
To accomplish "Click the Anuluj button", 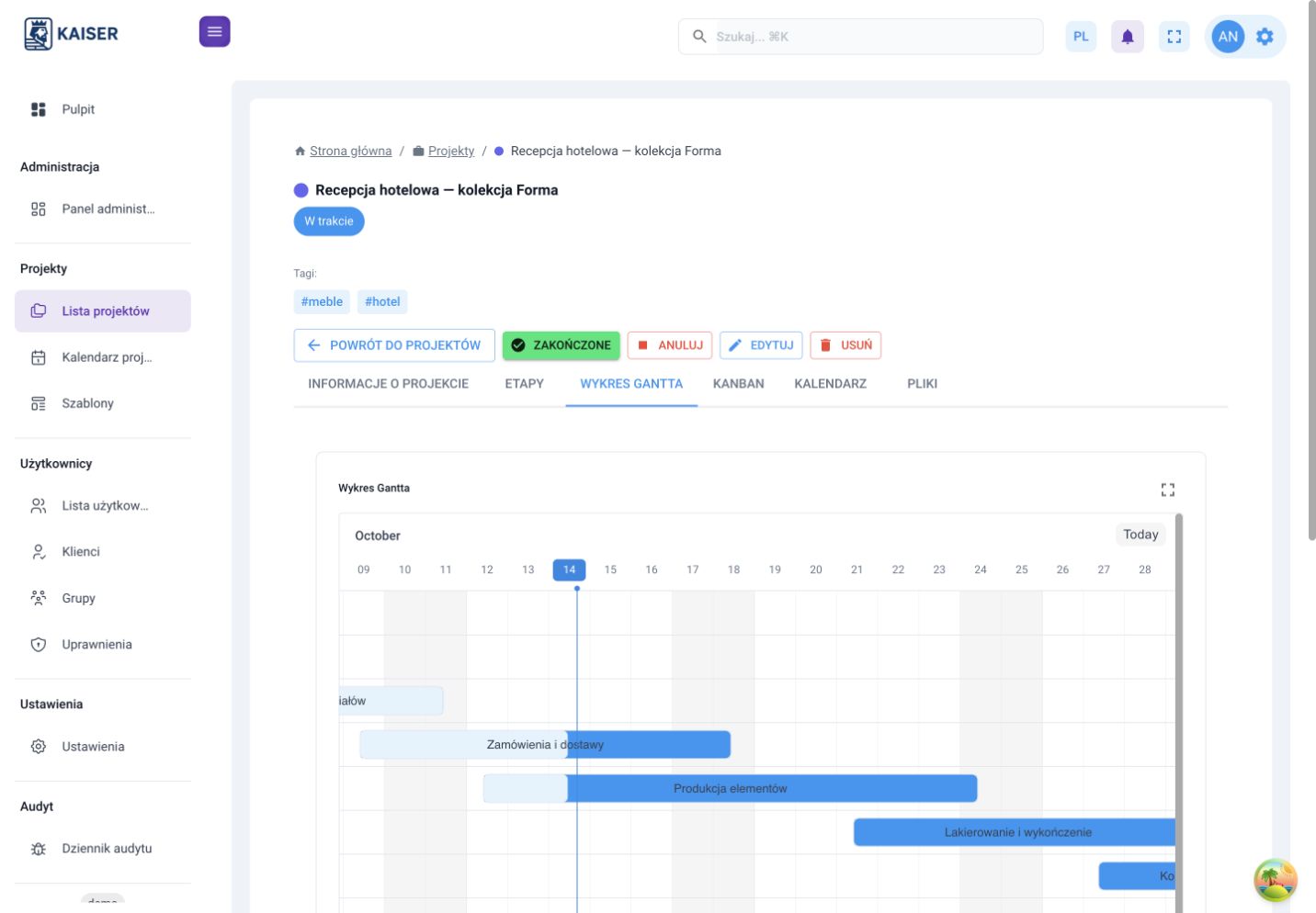I will 670,345.
